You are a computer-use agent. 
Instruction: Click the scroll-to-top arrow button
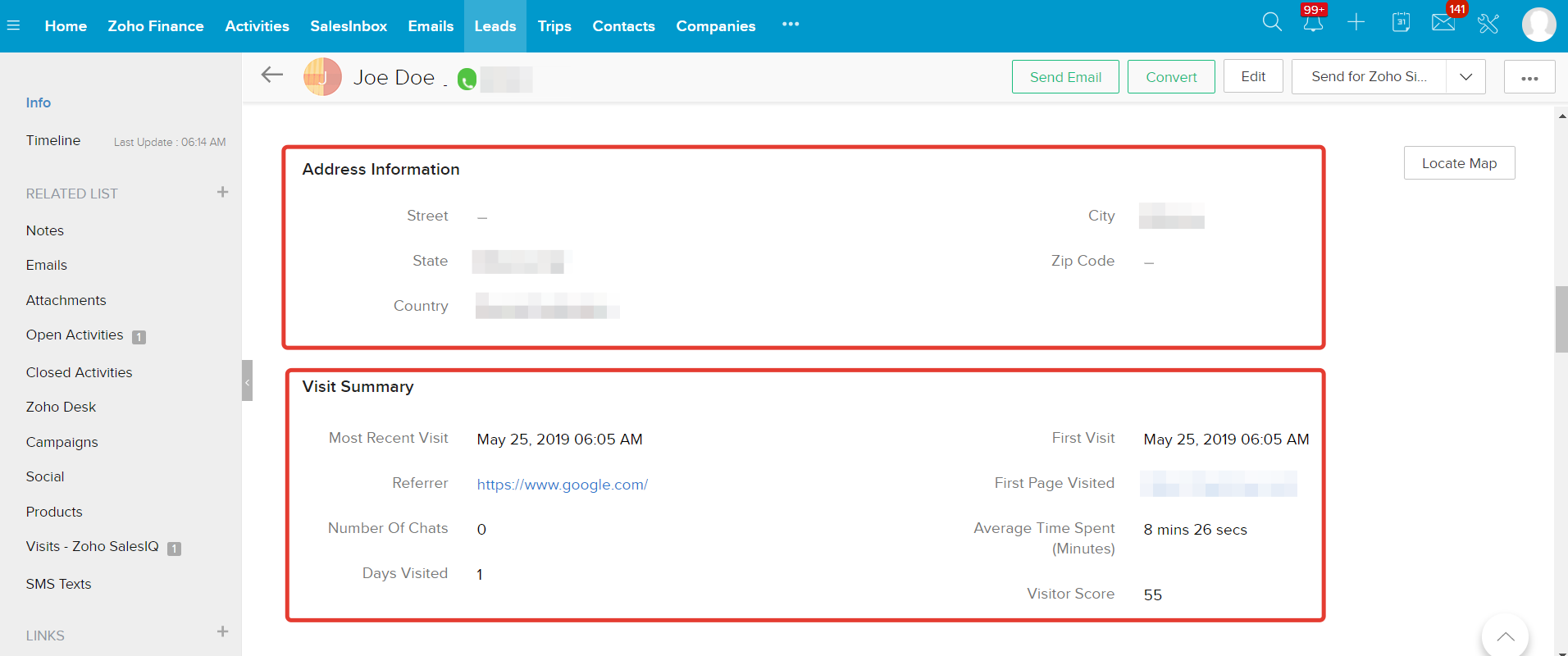(x=1505, y=636)
